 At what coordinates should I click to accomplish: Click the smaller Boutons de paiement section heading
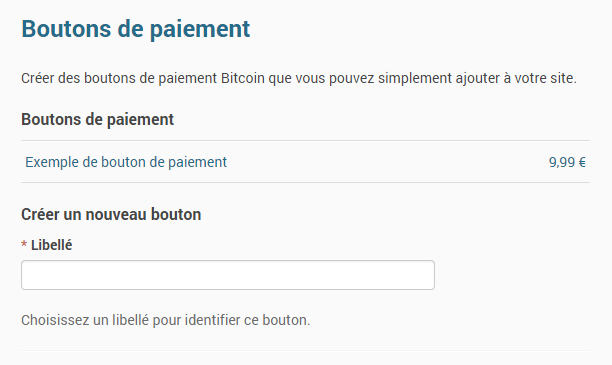click(97, 119)
